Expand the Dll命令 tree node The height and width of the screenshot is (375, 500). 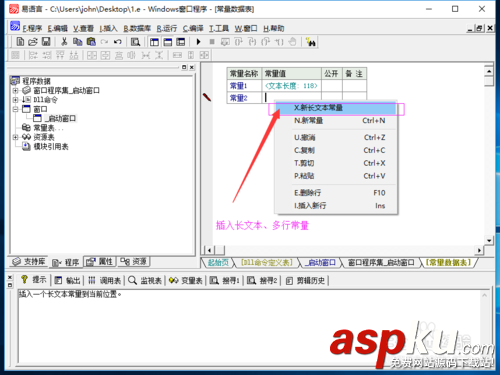pyautogui.click(x=15, y=100)
